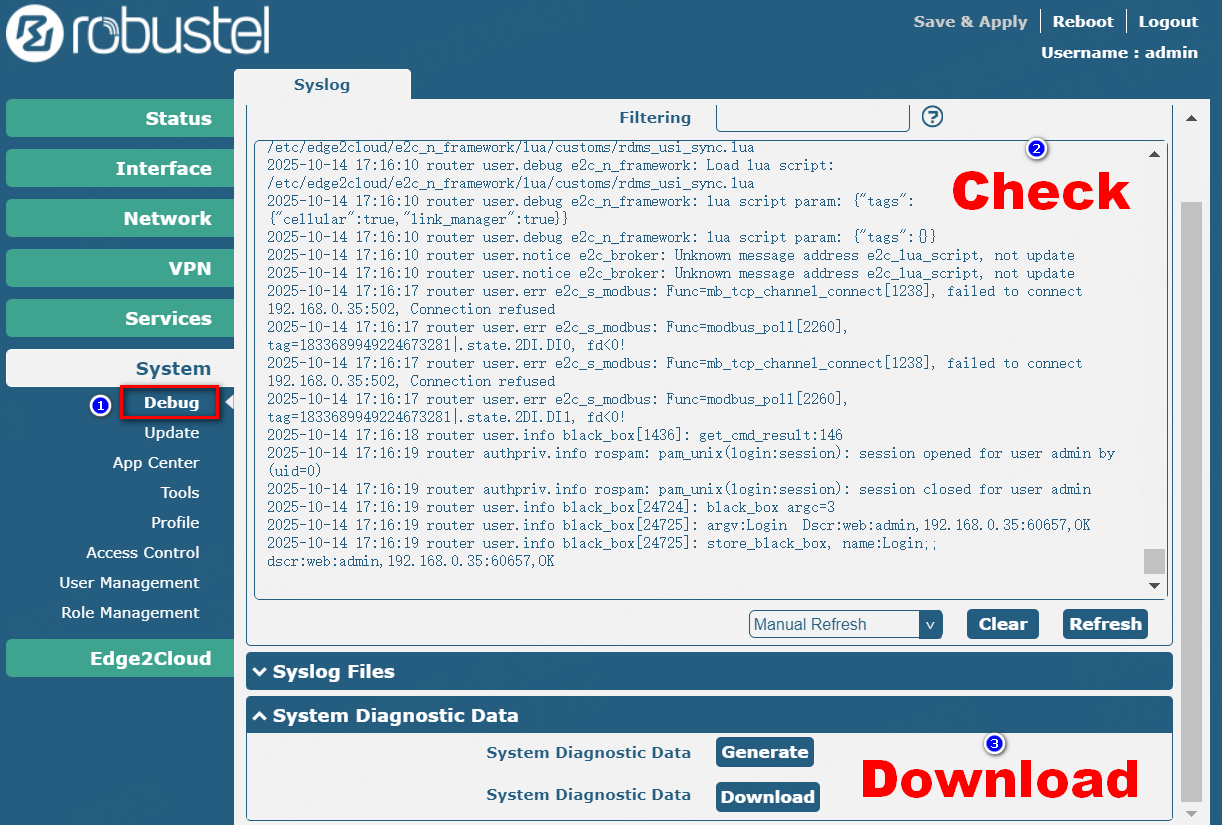Viewport: 1222px width, 825px height.
Task: Click the help question mark beside Filtering
Action: pyautogui.click(x=932, y=117)
